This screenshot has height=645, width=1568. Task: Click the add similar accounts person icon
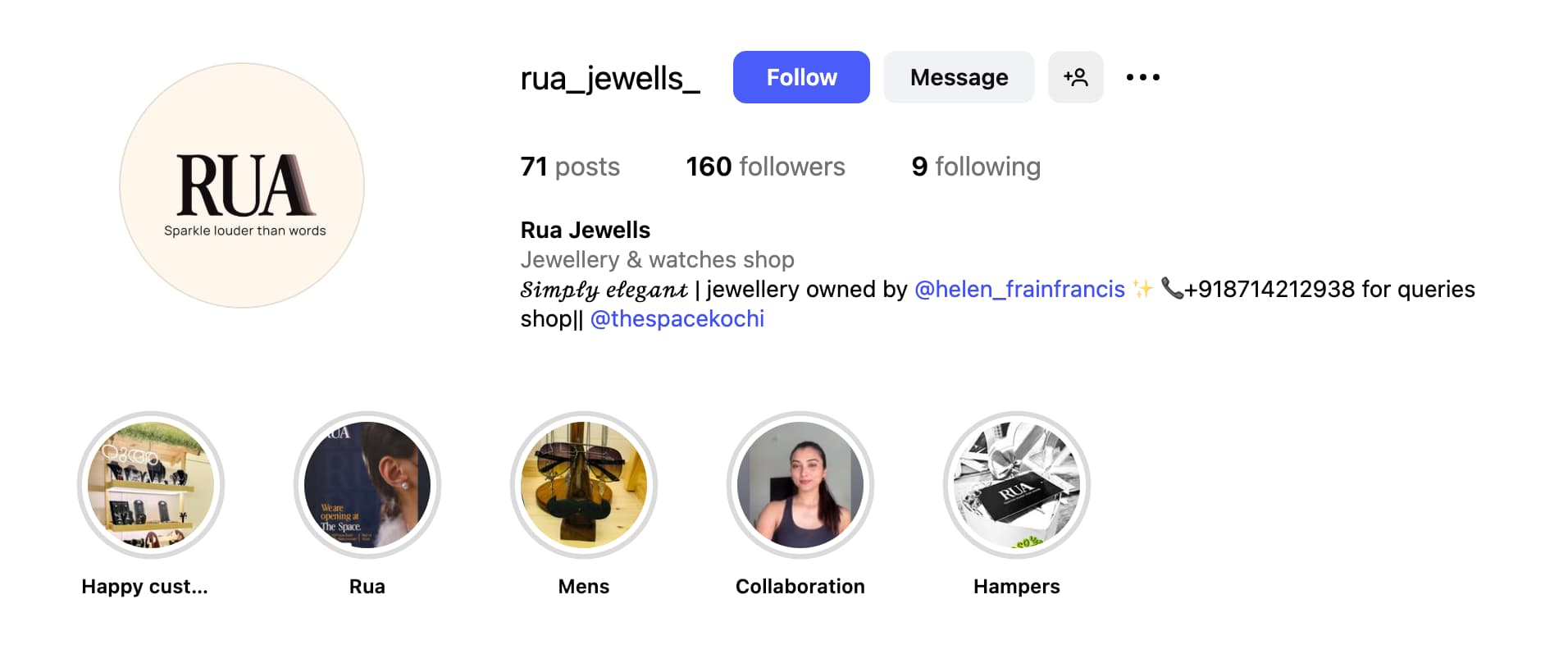coord(1075,77)
